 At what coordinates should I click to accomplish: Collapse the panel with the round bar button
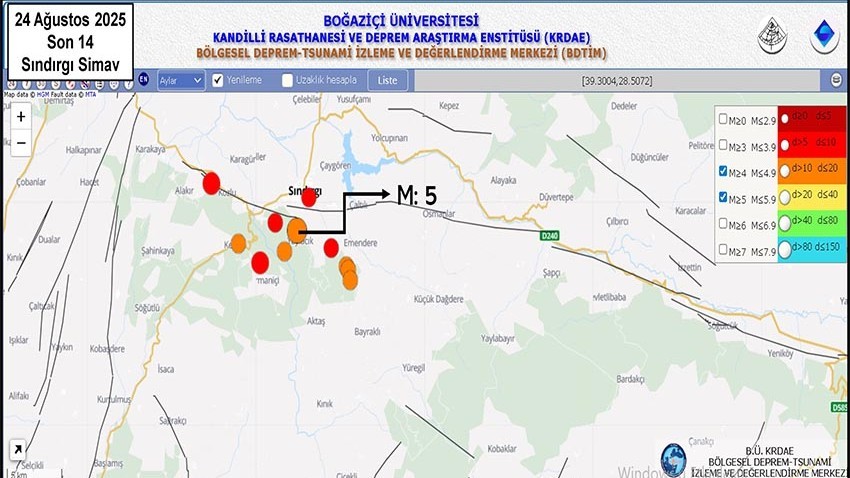pos(836,80)
